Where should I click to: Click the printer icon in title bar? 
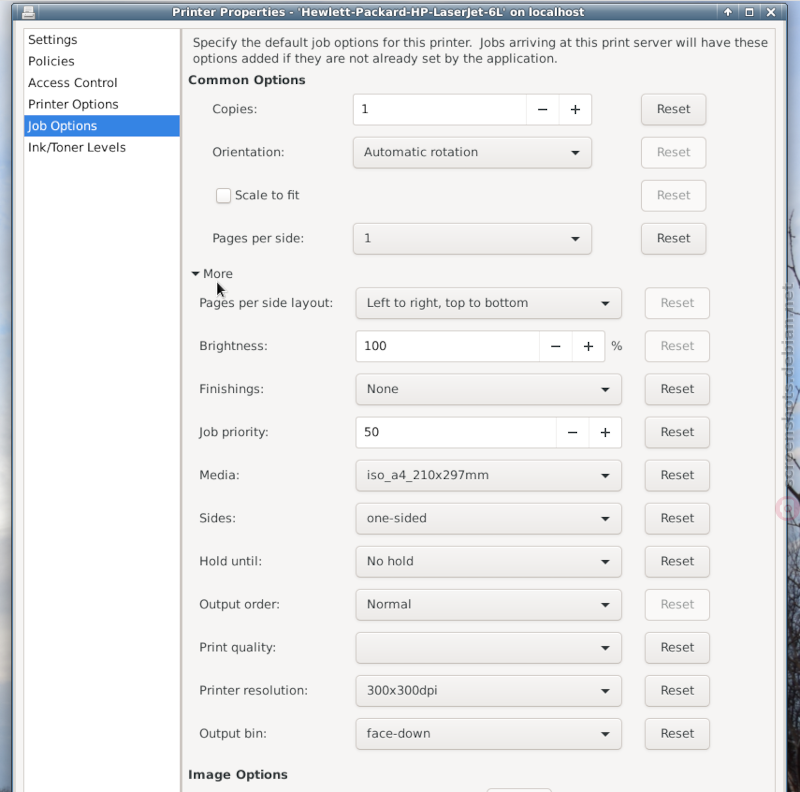click(x=29, y=12)
